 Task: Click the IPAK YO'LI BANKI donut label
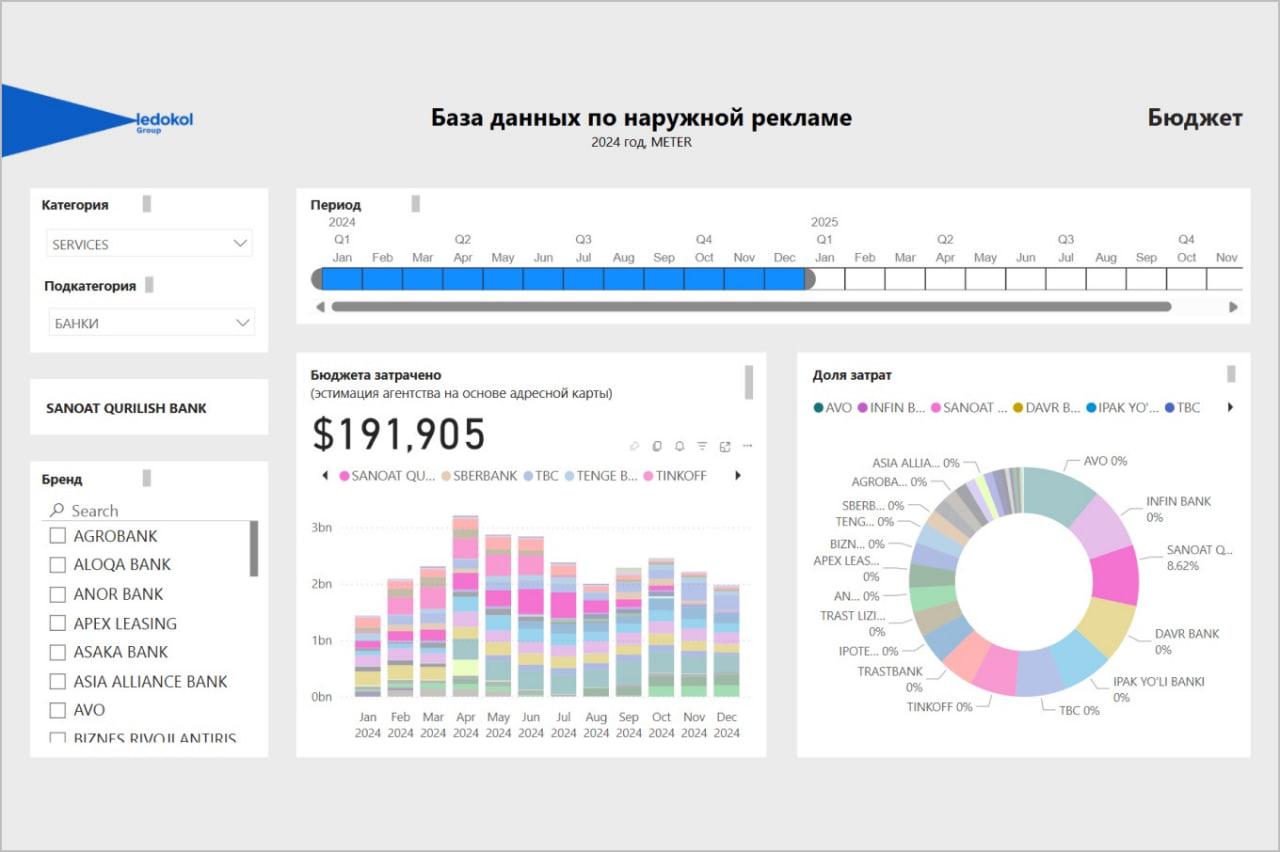[x=1159, y=689]
